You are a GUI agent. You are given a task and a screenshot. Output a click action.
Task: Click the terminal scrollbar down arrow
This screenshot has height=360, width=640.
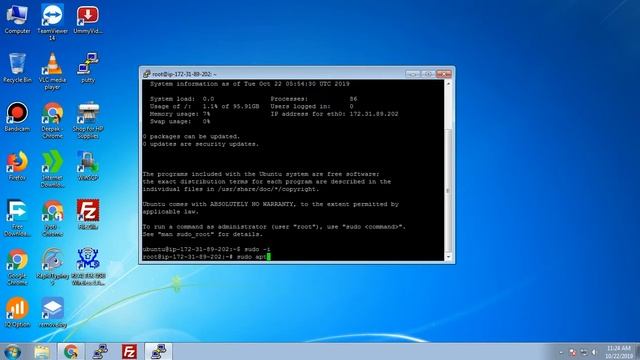(448, 257)
